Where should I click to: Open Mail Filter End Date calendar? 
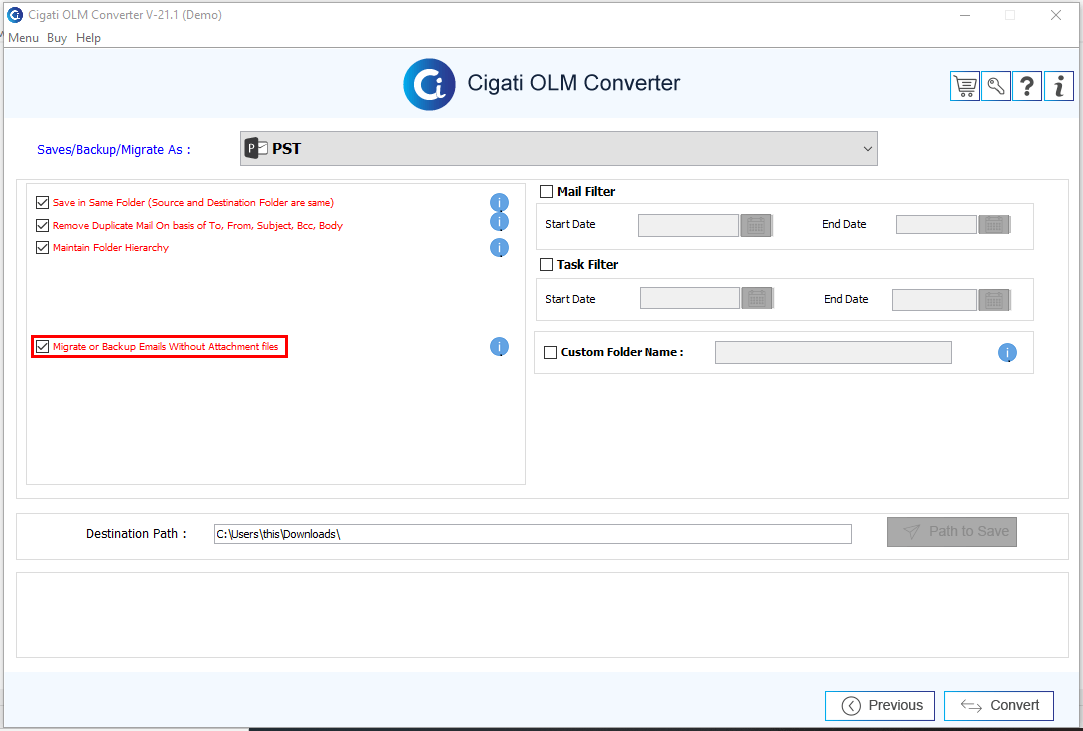tap(995, 225)
